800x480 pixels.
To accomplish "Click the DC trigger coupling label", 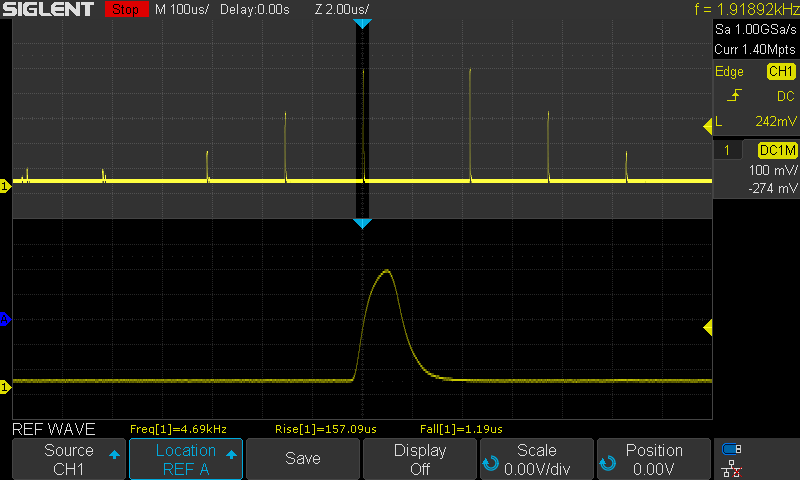I will tap(785, 96).
